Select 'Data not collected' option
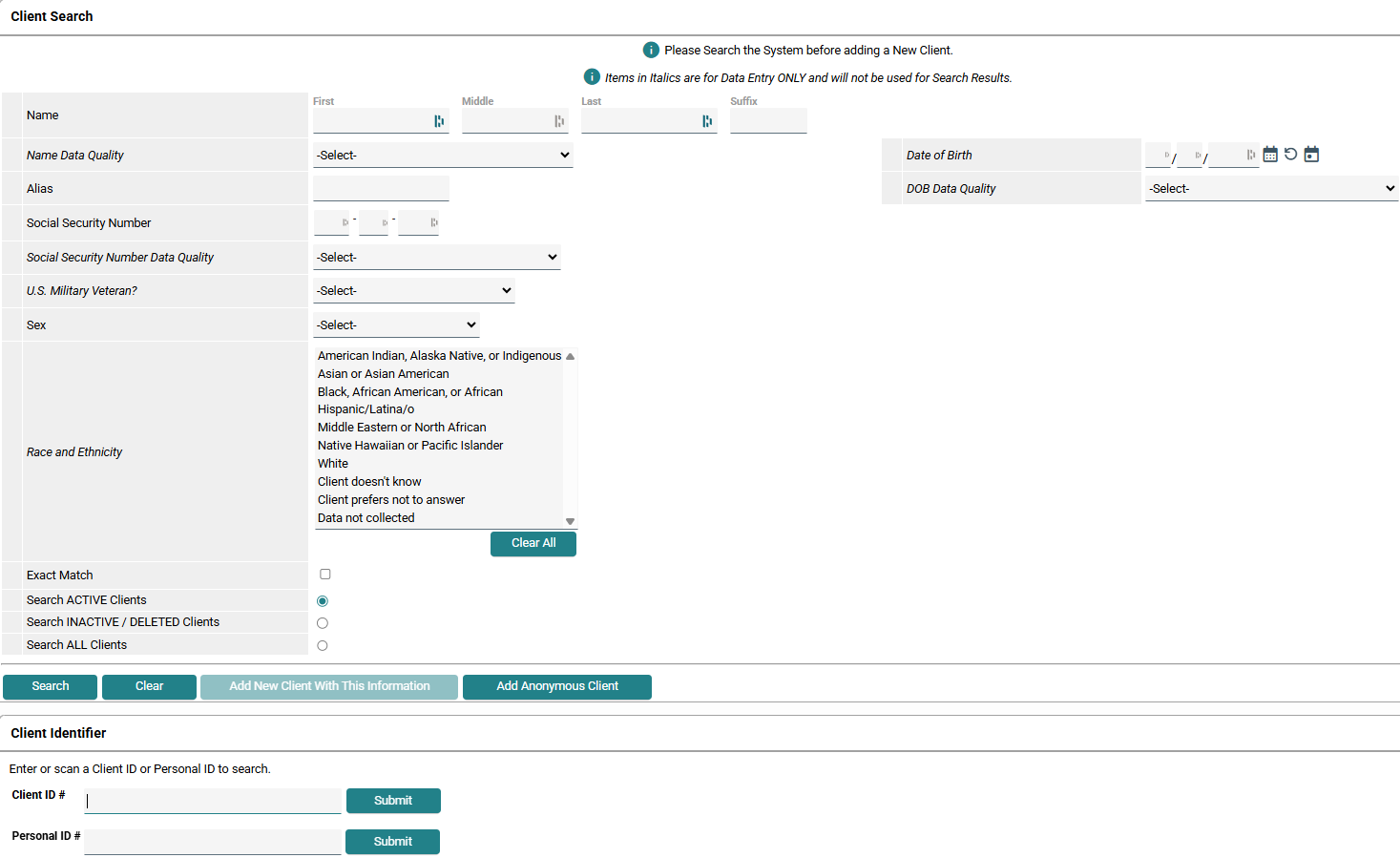Viewport: 1400px width, 858px height. (439, 518)
